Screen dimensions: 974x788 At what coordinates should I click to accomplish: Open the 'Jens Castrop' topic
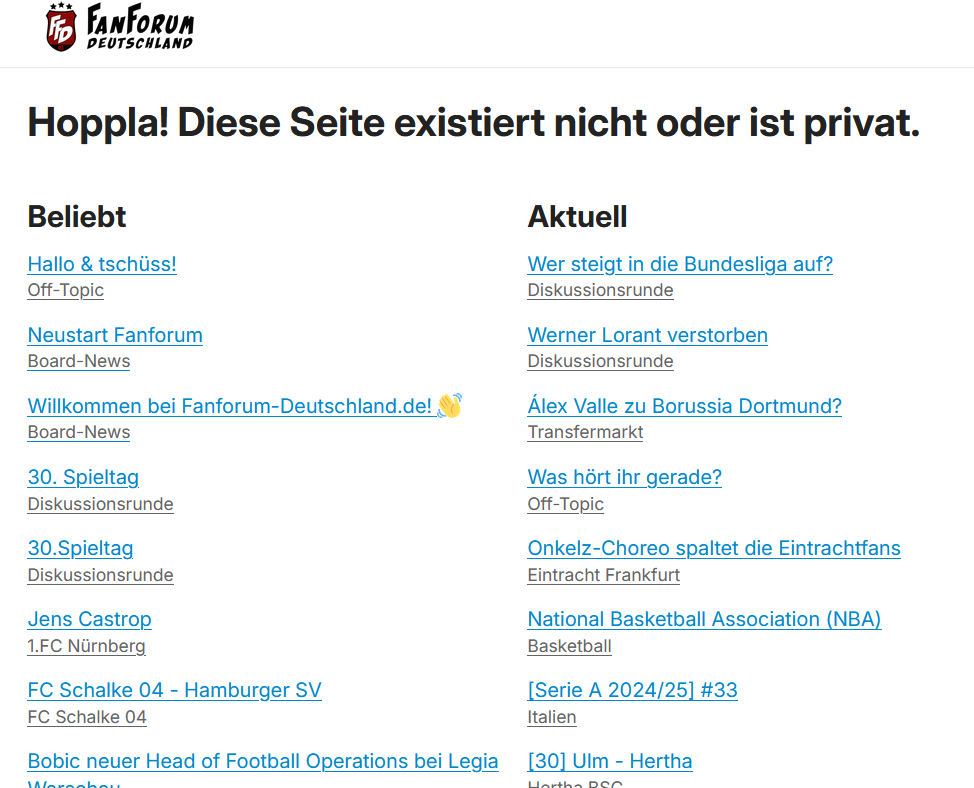pos(89,619)
